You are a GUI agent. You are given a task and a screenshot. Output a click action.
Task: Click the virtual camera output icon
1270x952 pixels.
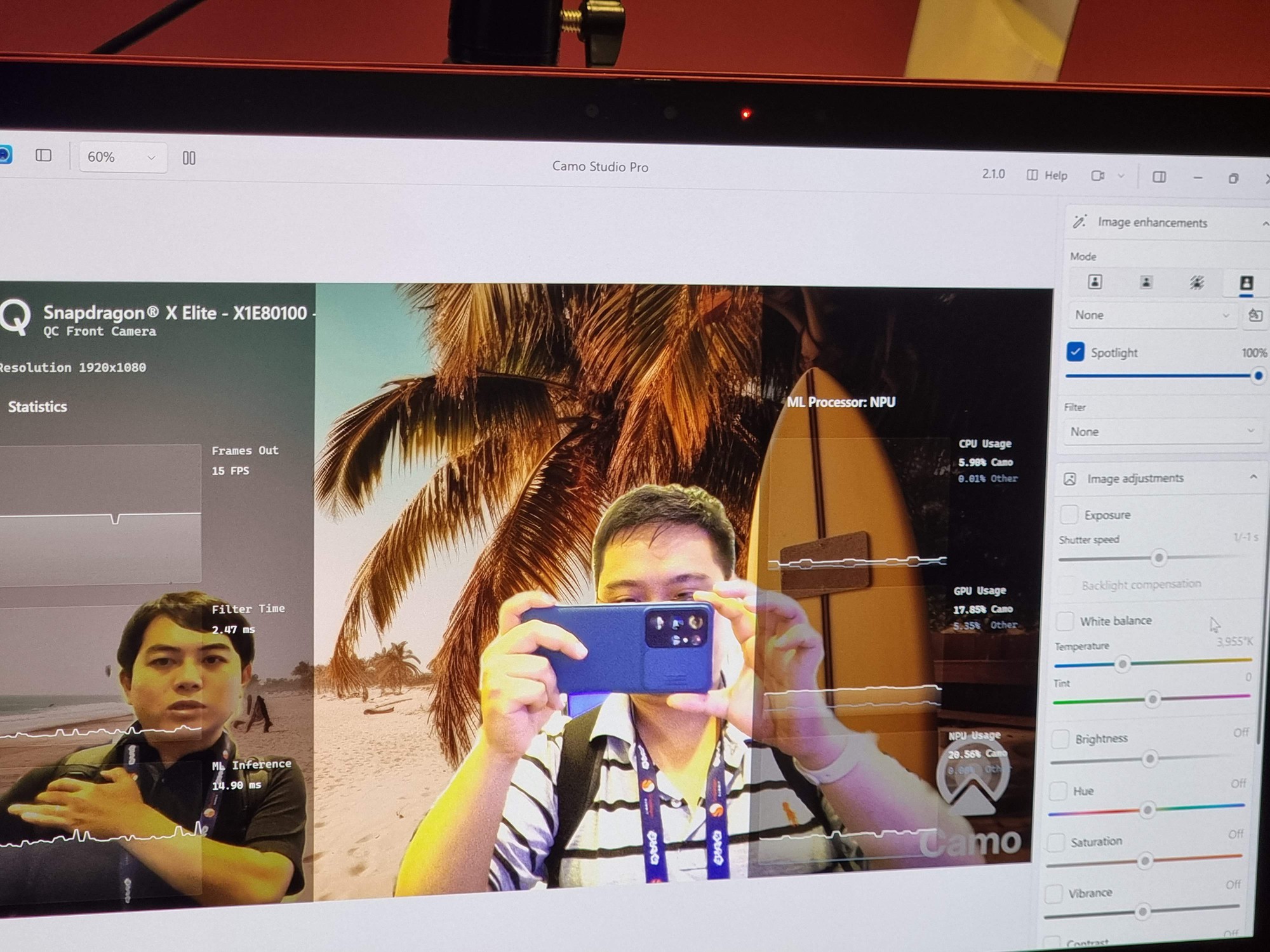[1098, 176]
